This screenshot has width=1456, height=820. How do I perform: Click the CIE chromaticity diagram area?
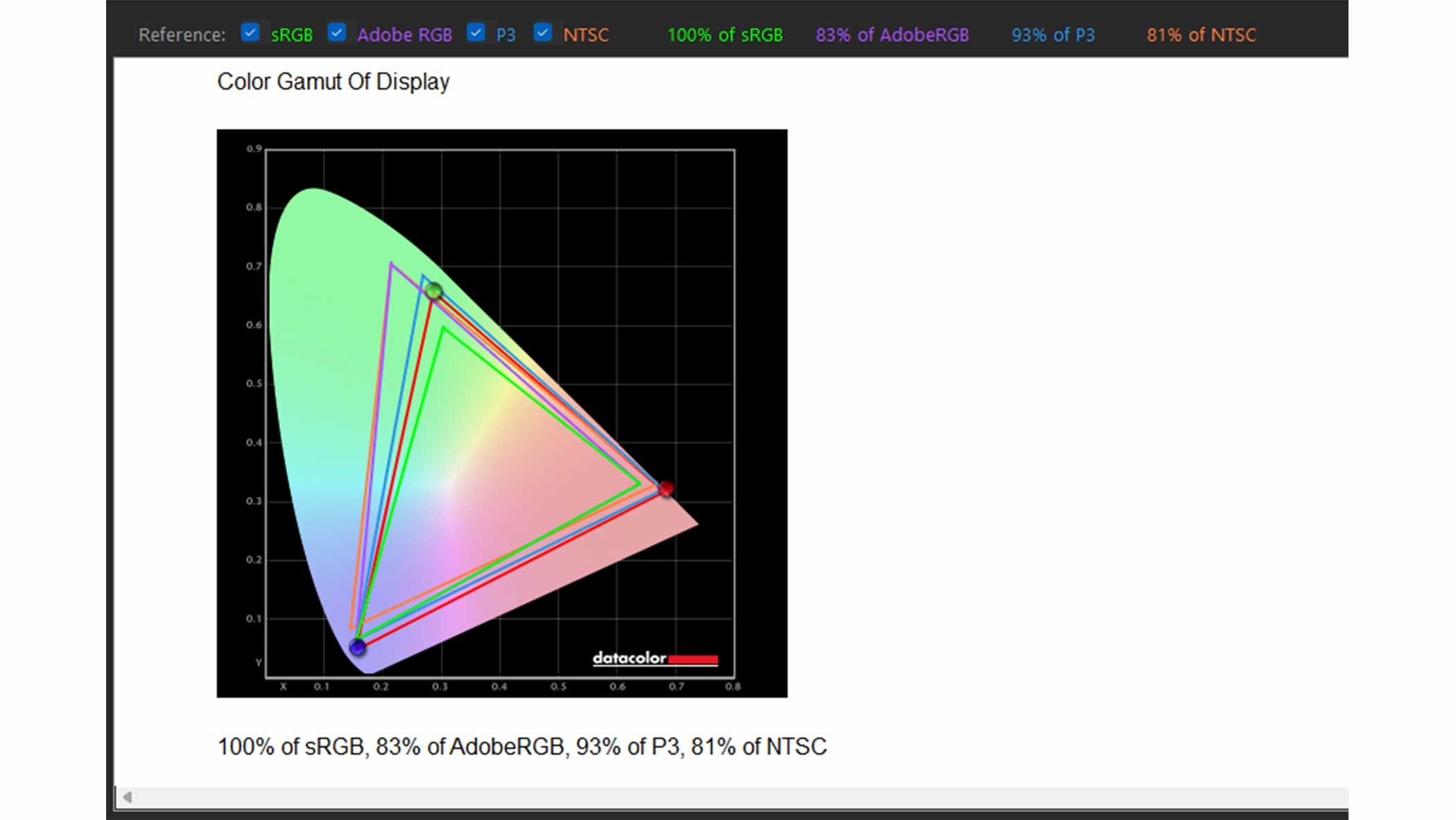(x=502, y=412)
